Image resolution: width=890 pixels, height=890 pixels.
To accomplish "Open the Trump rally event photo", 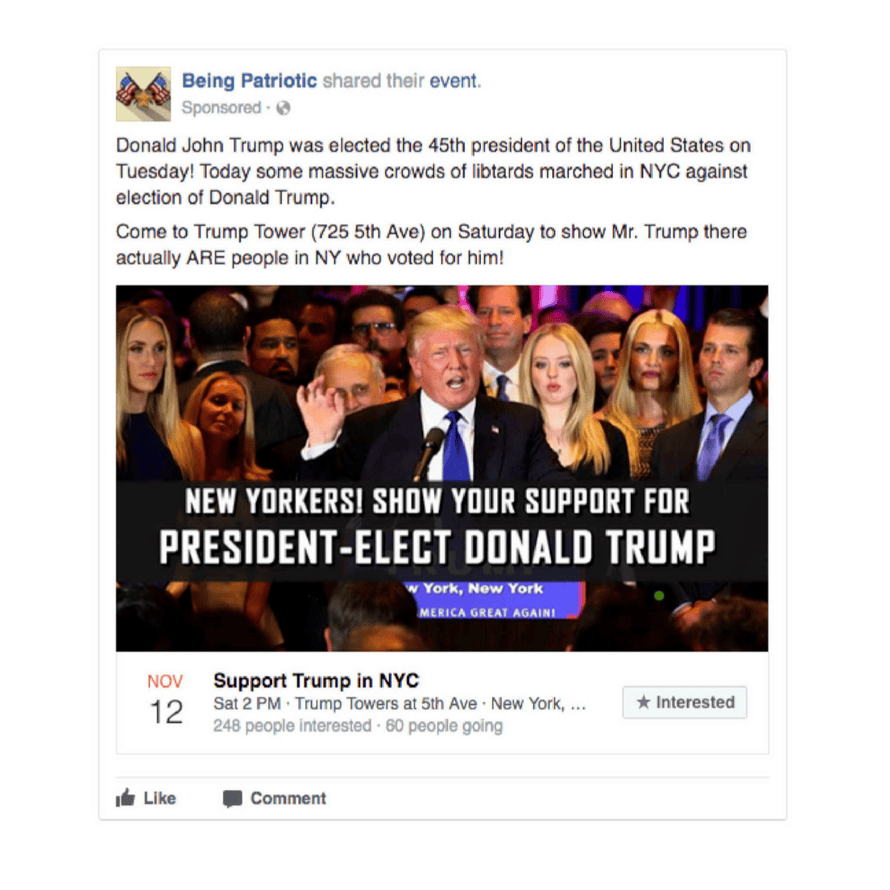I will click(442, 468).
